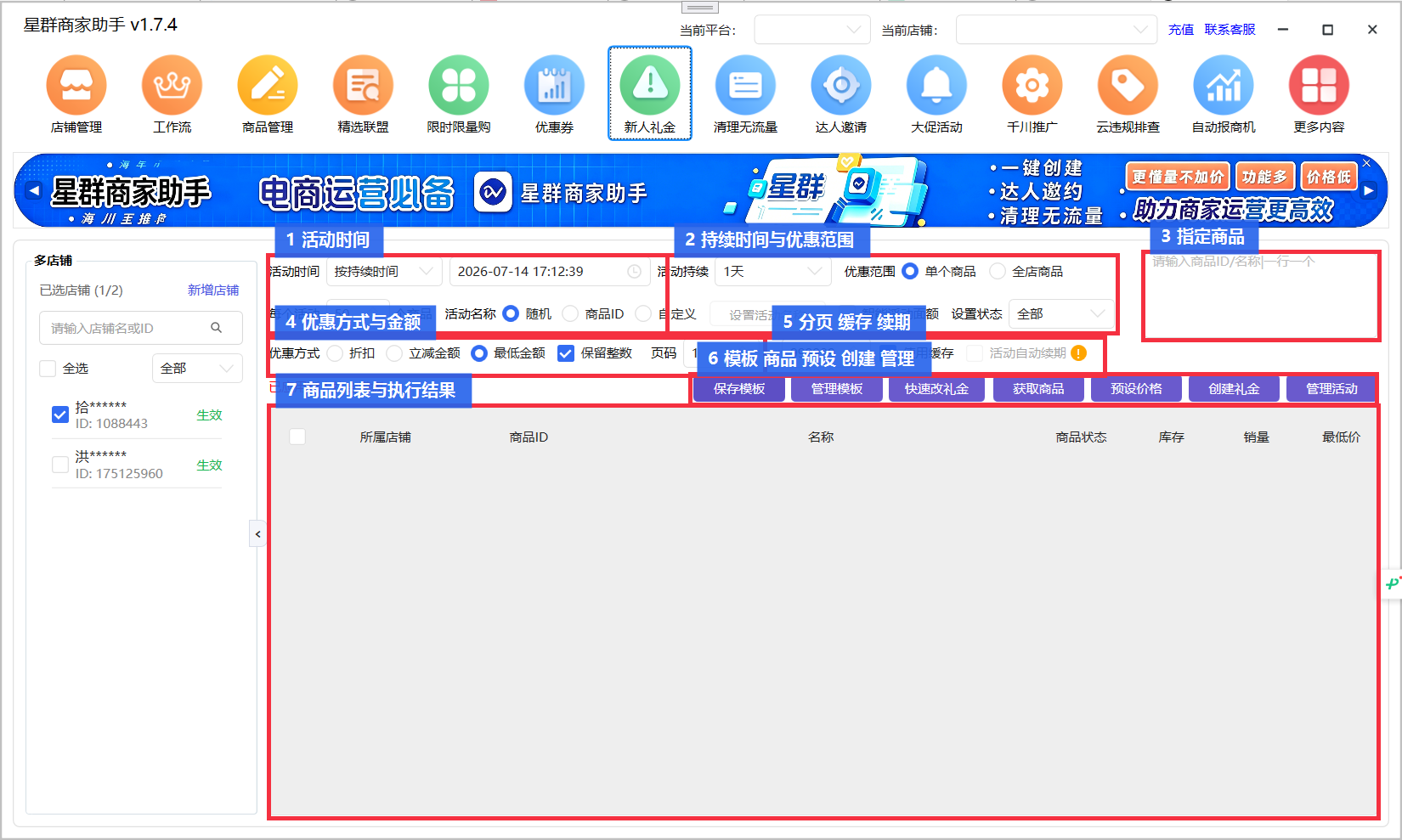Screen dimensions: 1402x840
Task: Click the 获取商品 fetch products button
Action: coord(1038,389)
